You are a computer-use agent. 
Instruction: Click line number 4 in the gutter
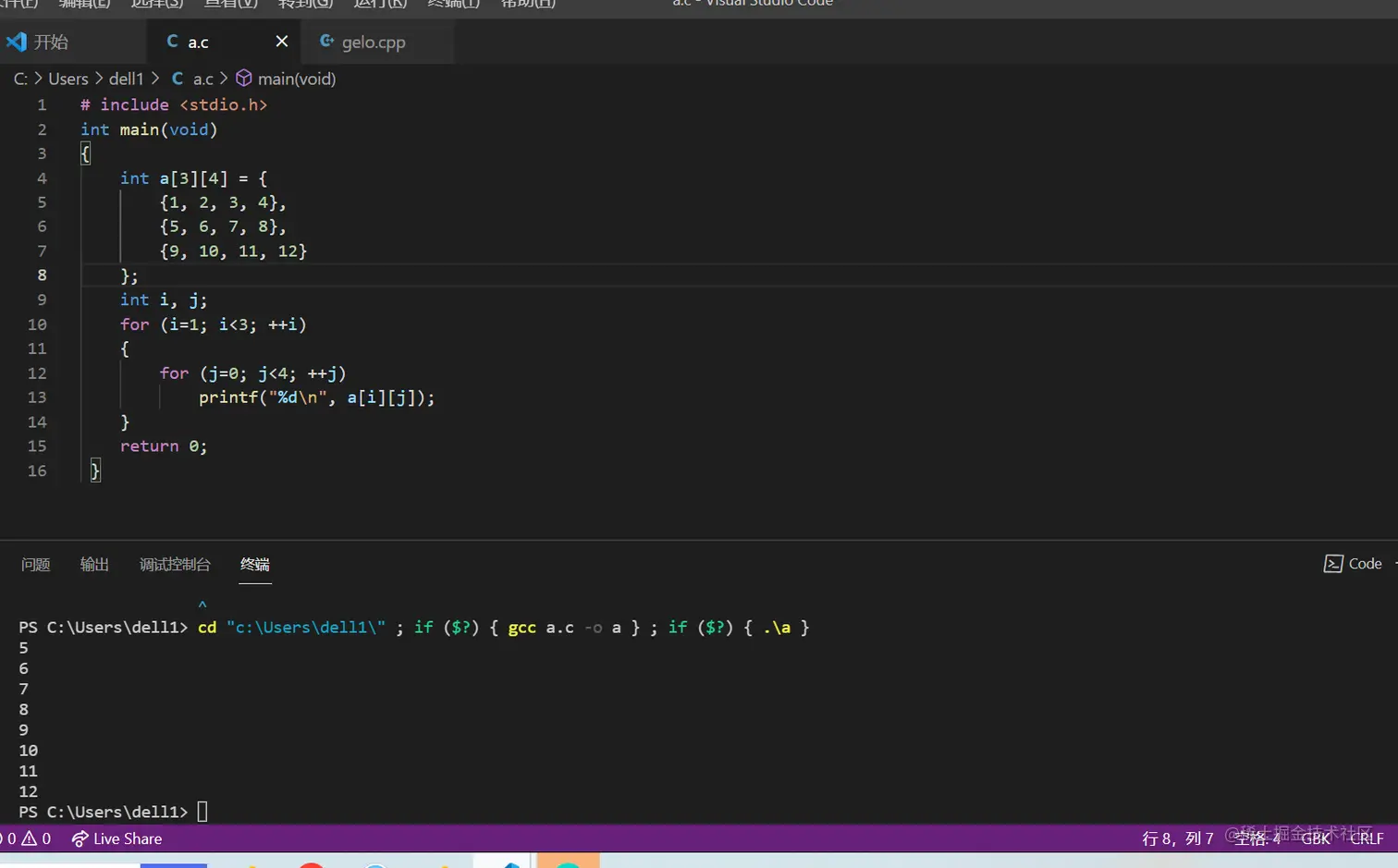[42, 178]
